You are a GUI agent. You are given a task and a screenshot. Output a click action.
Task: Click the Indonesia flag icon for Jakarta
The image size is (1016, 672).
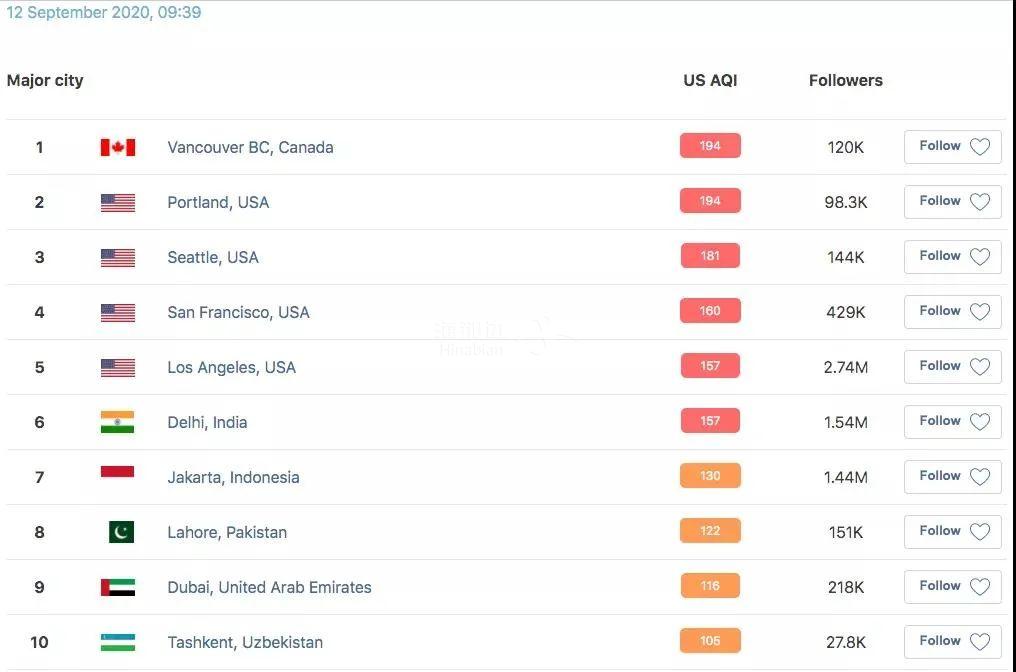tap(118, 472)
